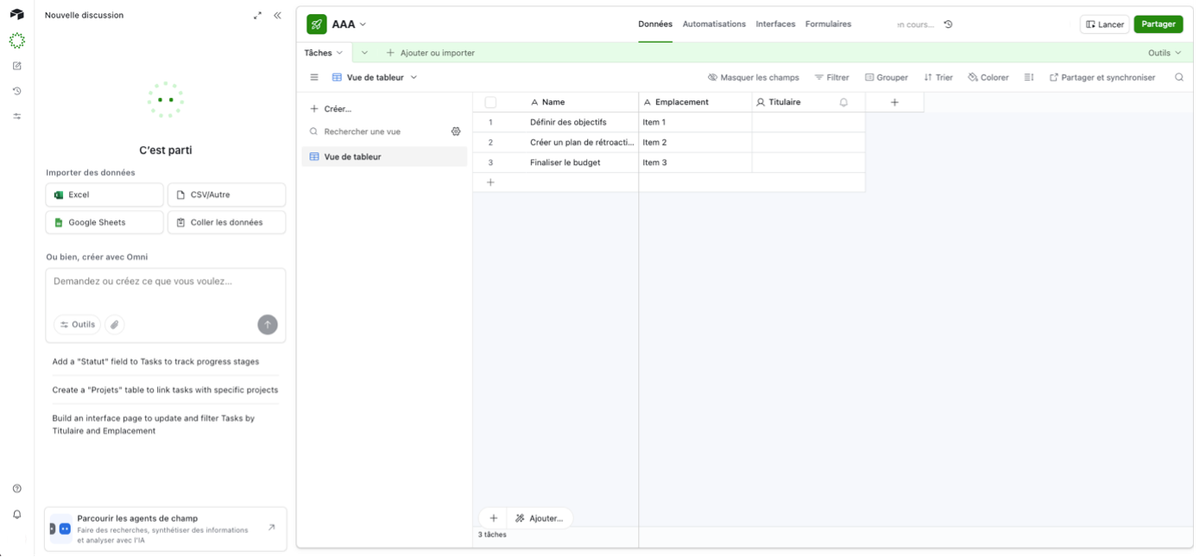Click the search magnifier in view toolbar
1200x559 pixels.
[x=1179, y=77]
